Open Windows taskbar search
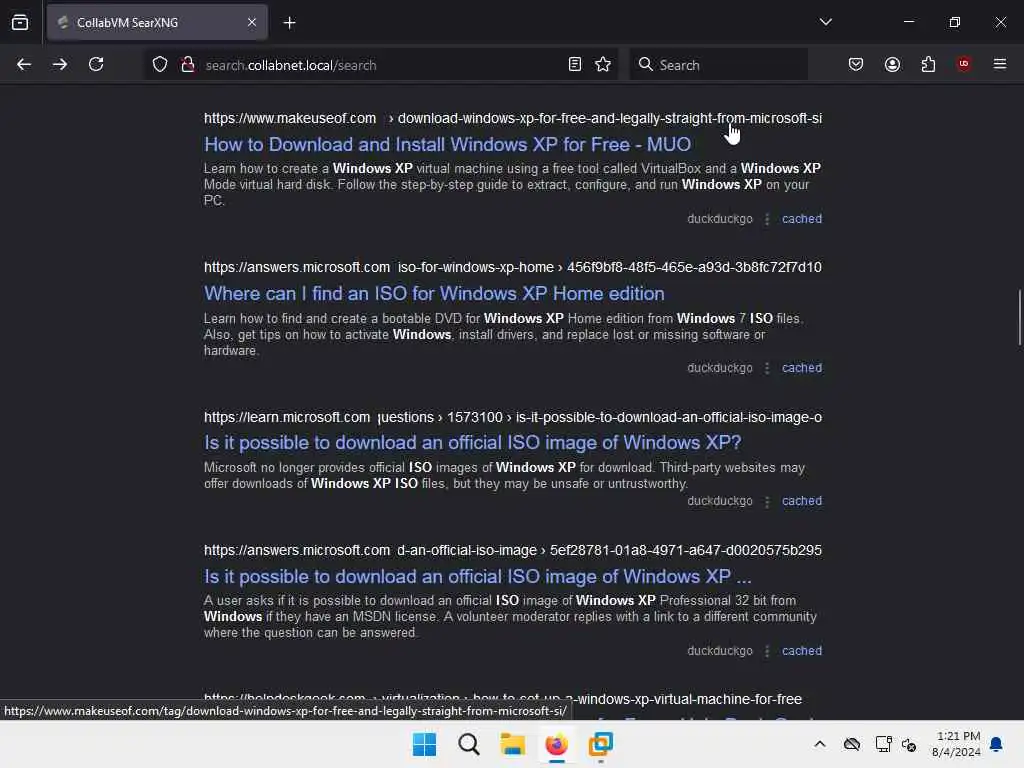The height and width of the screenshot is (768, 1024). (x=468, y=744)
